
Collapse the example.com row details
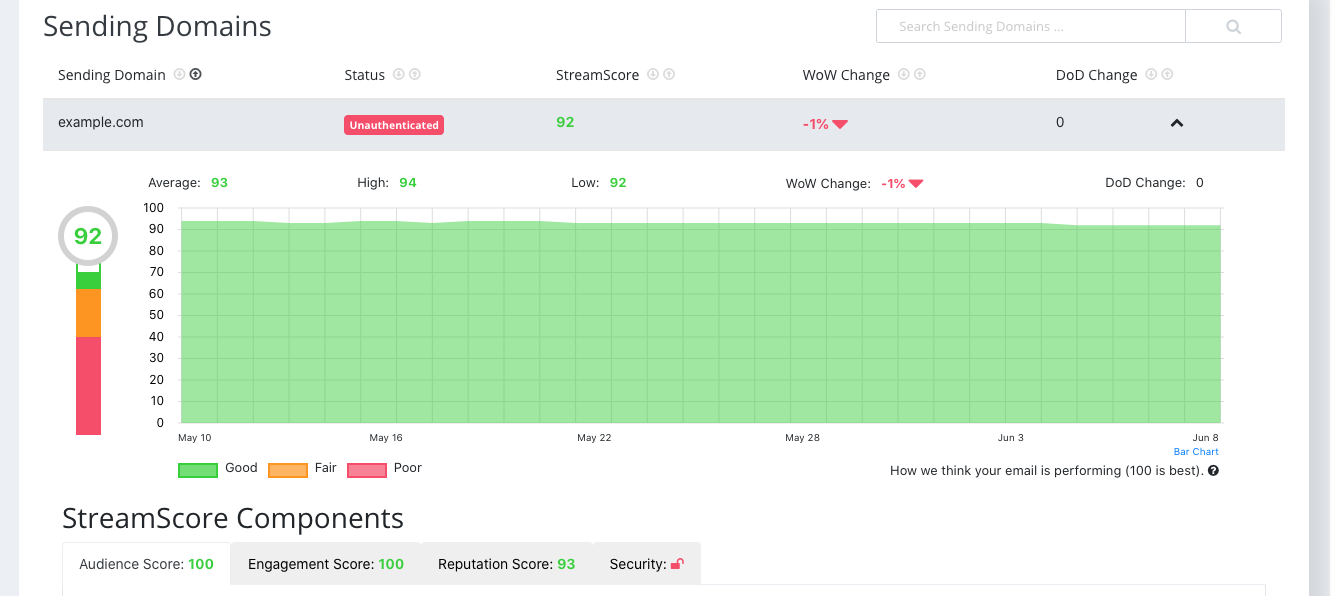(1177, 123)
